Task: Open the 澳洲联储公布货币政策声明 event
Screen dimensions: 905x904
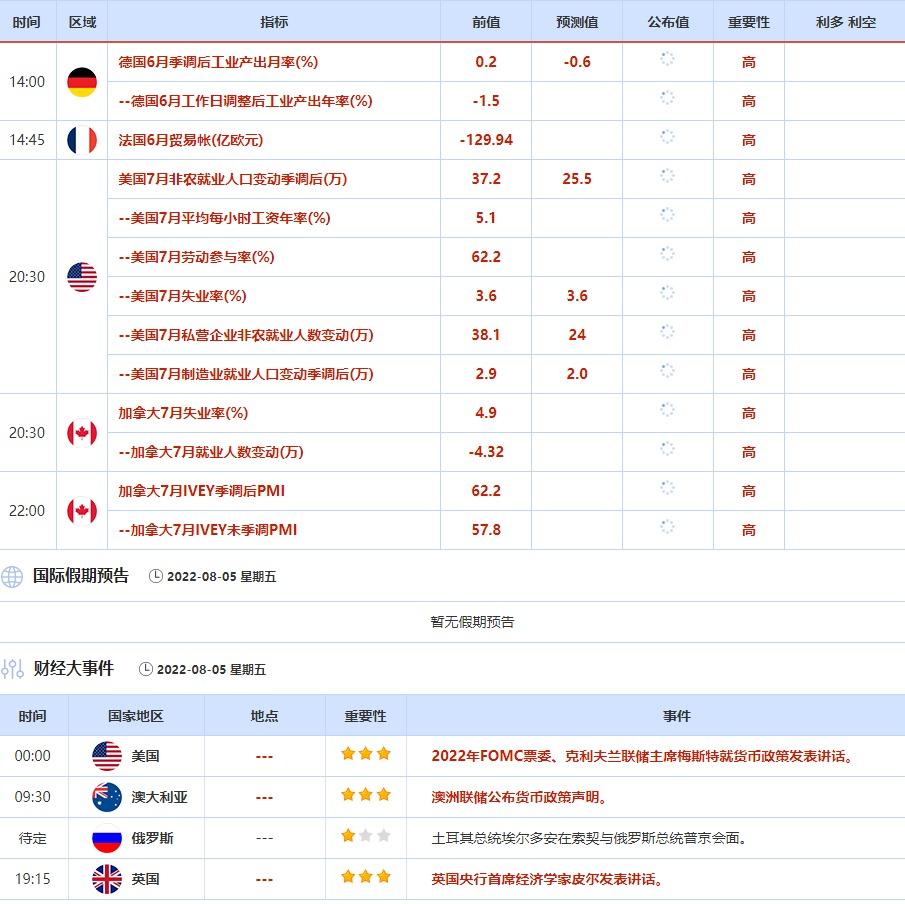Action: coord(519,797)
